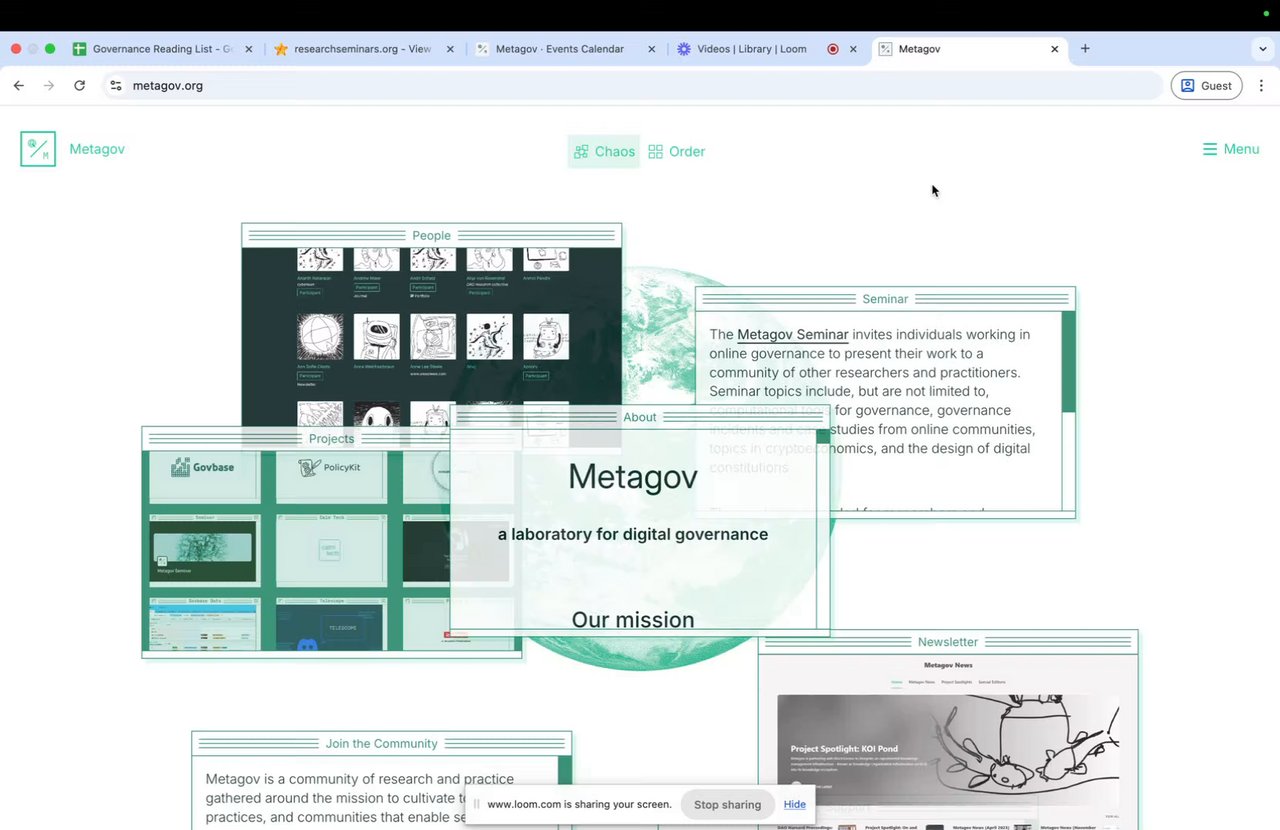The height and width of the screenshot is (830, 1280).
Task: Open the site information icon in address bar
Action: tap(116, 86)
